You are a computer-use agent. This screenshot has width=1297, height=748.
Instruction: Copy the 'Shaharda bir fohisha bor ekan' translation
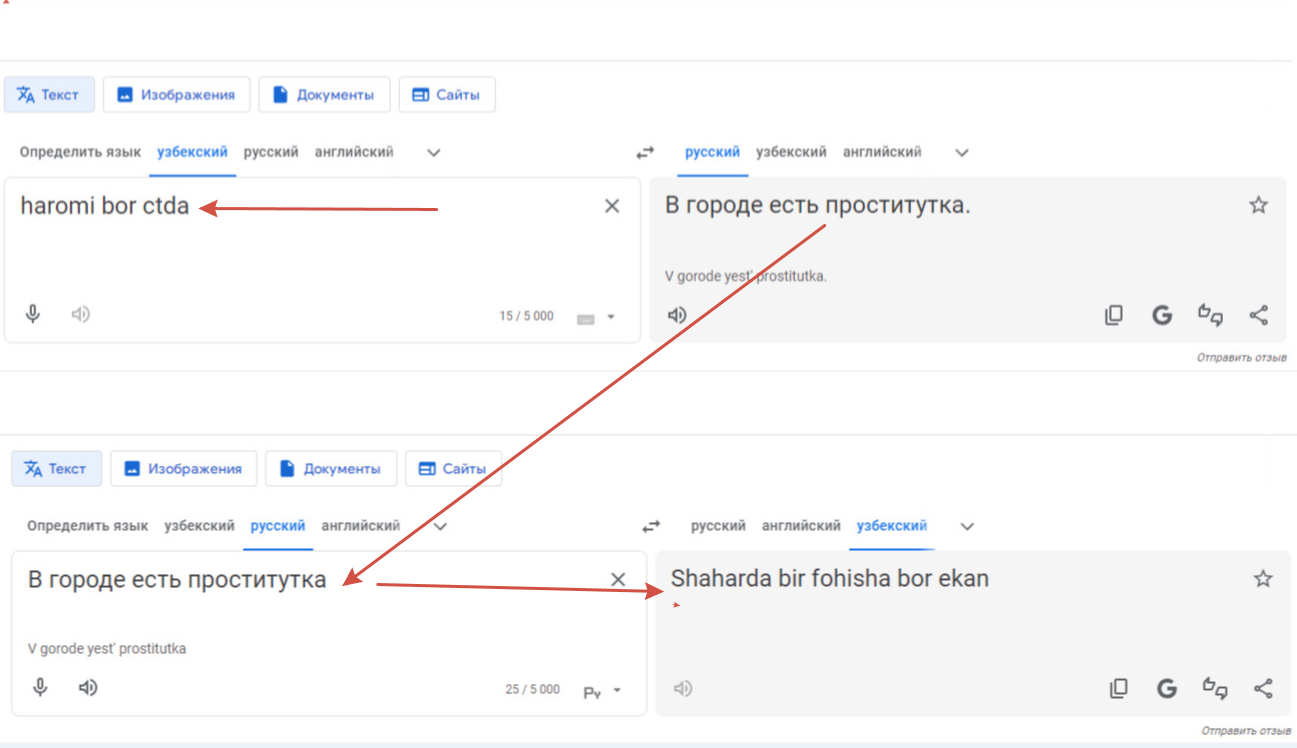(x=1119, y=688)
